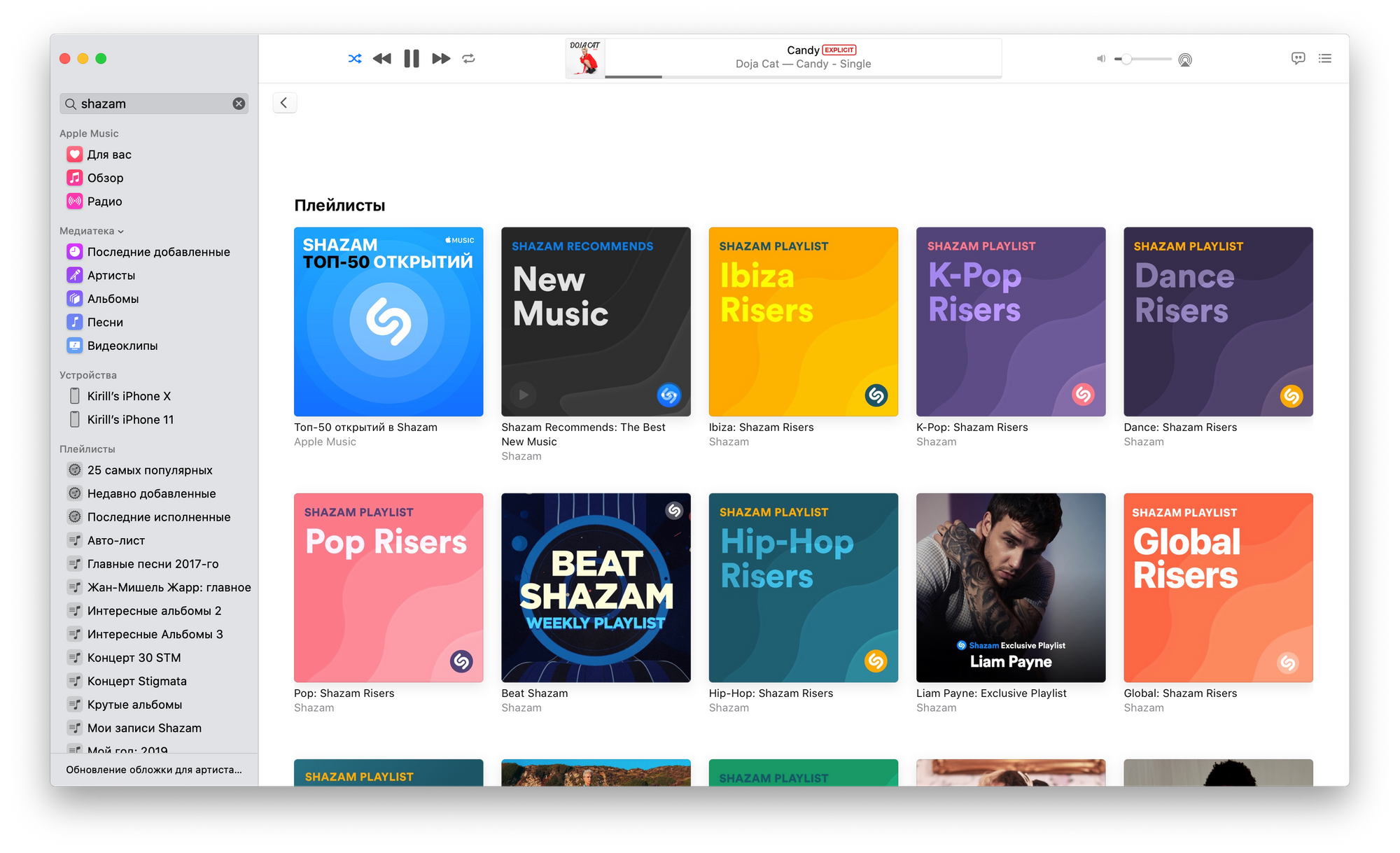Click the search magnifier icon
Viewport: 1400px width, 853px height.
(x=71, y=104)
